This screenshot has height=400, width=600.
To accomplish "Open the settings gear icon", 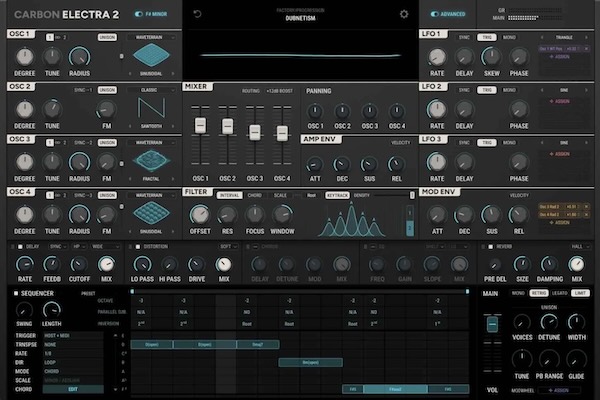I will tap(404, 14).
